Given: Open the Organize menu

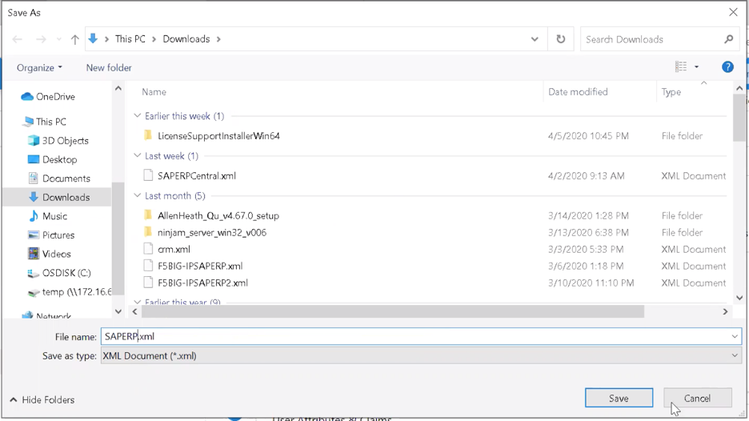Looking at the screenshot, I should pos(39,68).
